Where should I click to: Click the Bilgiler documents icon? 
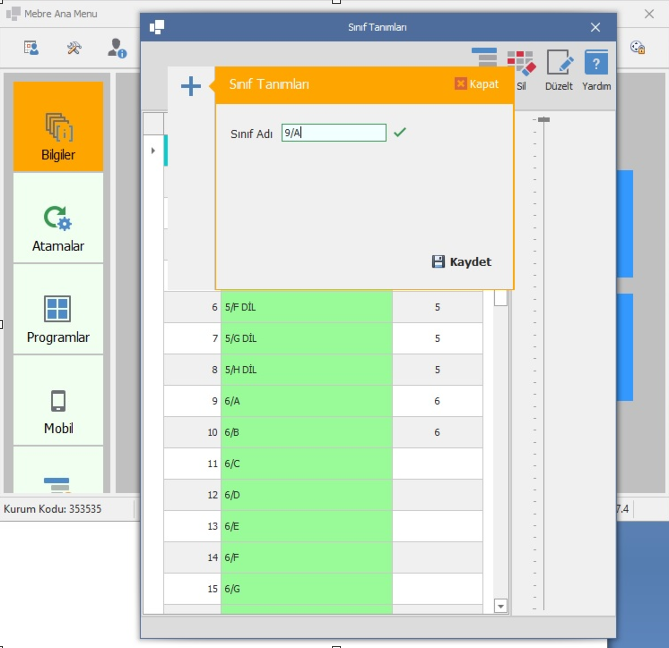click(59, 127)
